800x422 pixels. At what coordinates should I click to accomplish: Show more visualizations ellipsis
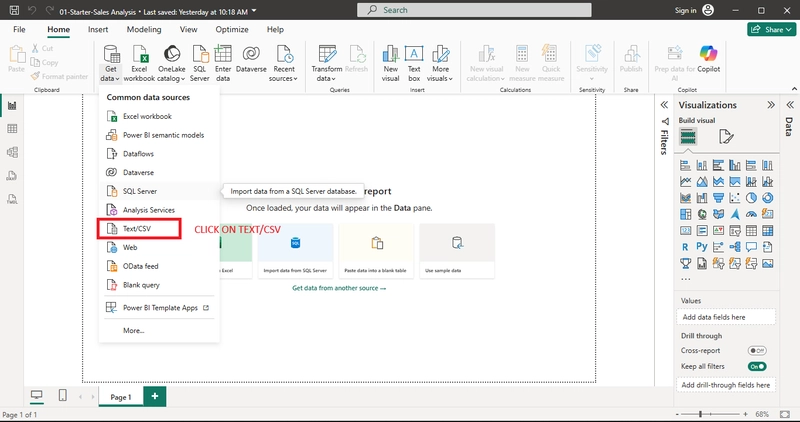(686, 279)
